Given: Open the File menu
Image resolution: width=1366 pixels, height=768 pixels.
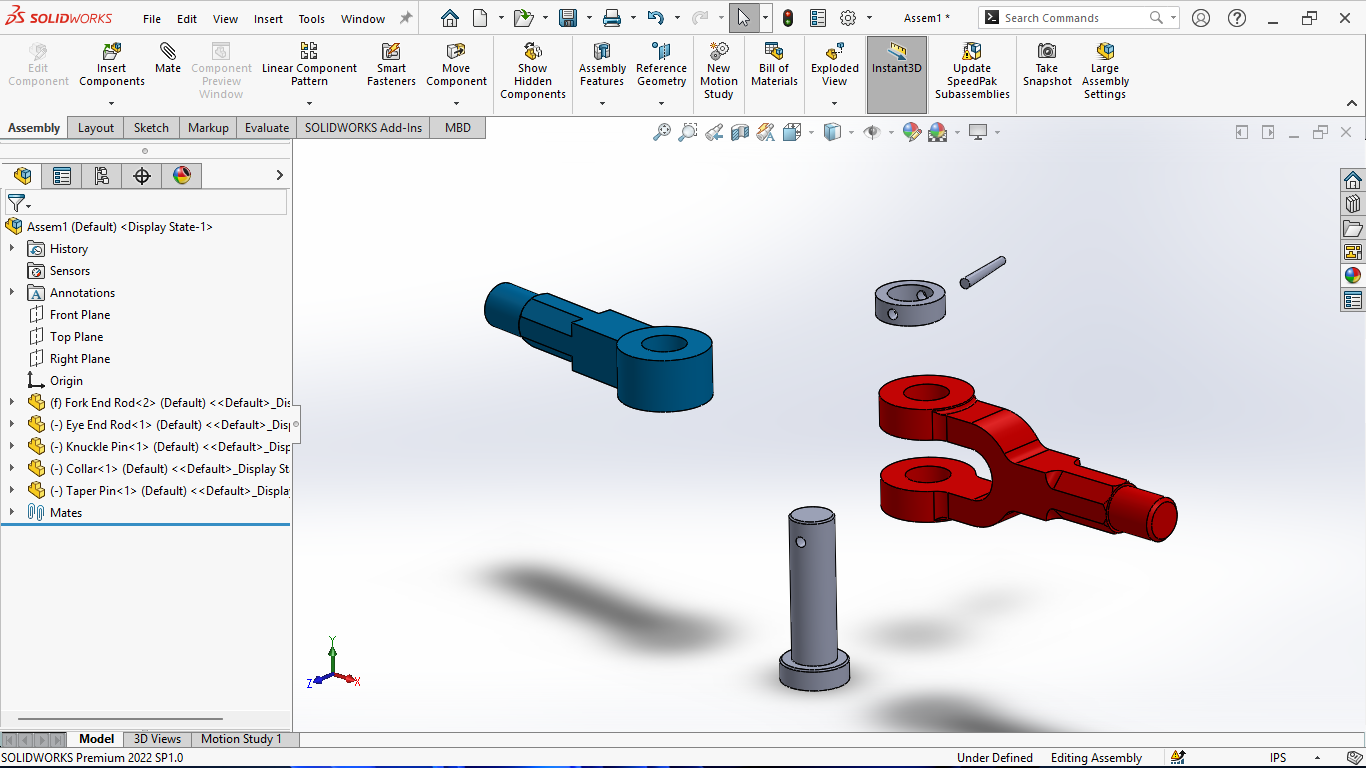Looking at the screenshot, I should 152,19.
